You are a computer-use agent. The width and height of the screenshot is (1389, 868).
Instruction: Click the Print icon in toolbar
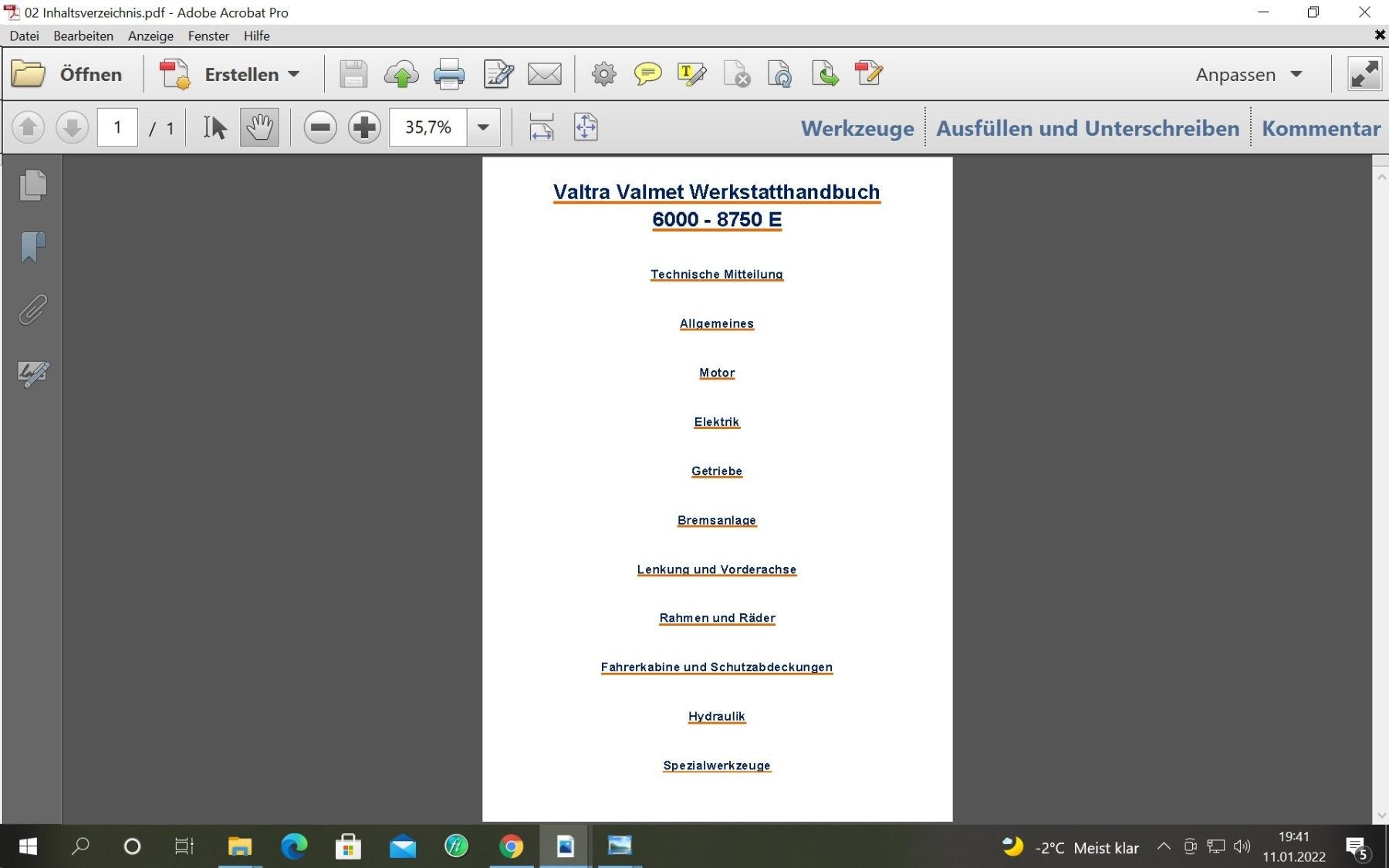pyautogui.click(x=448, y=75)
